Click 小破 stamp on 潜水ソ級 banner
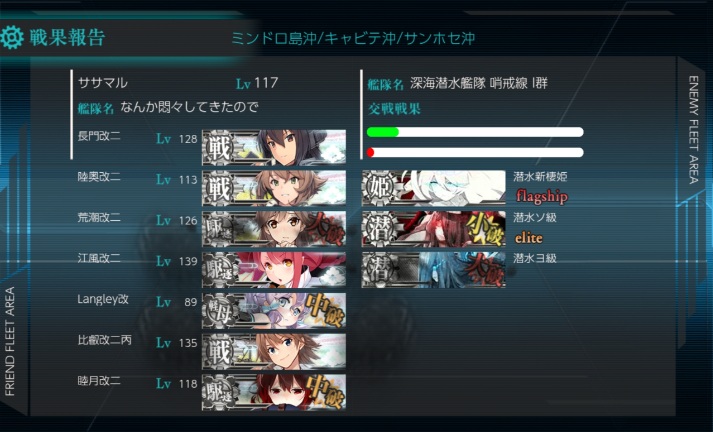 point(485,229)
